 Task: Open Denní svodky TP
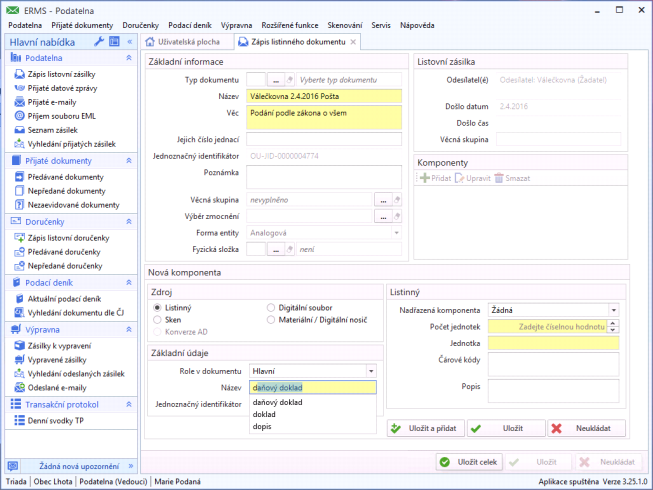click(55, 420)
